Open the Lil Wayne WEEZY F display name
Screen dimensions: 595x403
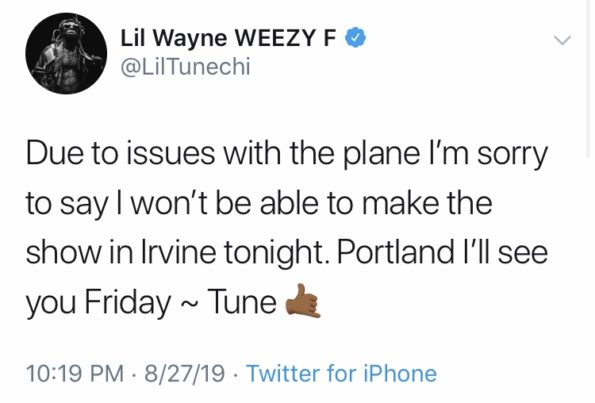228,38
